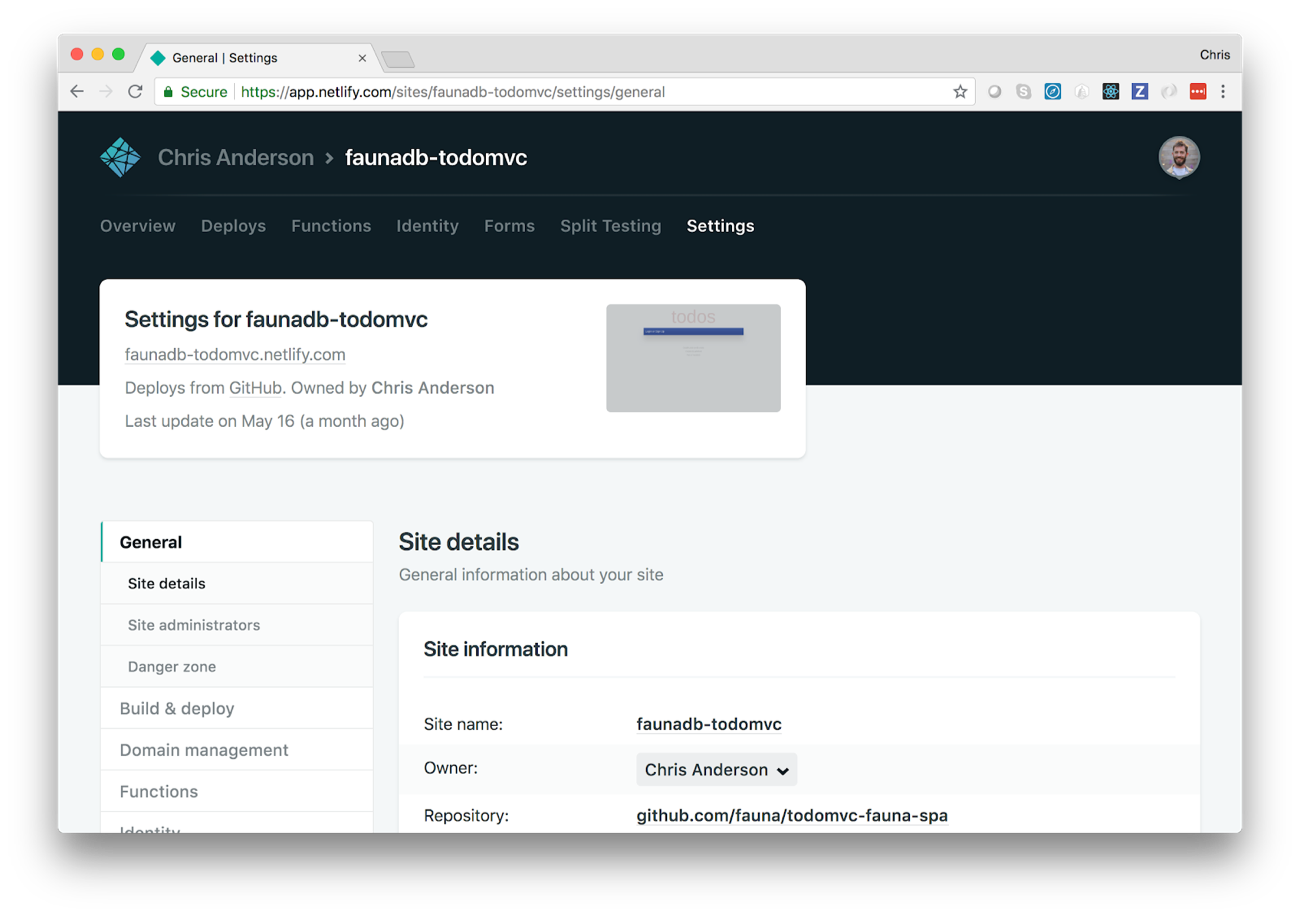Open React Developer Tools extension icon
This screenshot has width=1300, height=914.
click(1111, 92)
